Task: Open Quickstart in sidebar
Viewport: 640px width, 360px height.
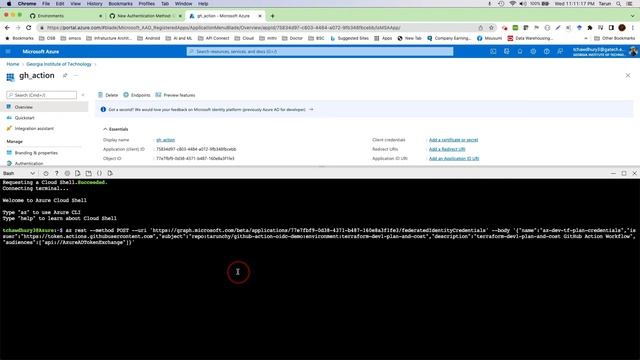Action: click(24, 118)
